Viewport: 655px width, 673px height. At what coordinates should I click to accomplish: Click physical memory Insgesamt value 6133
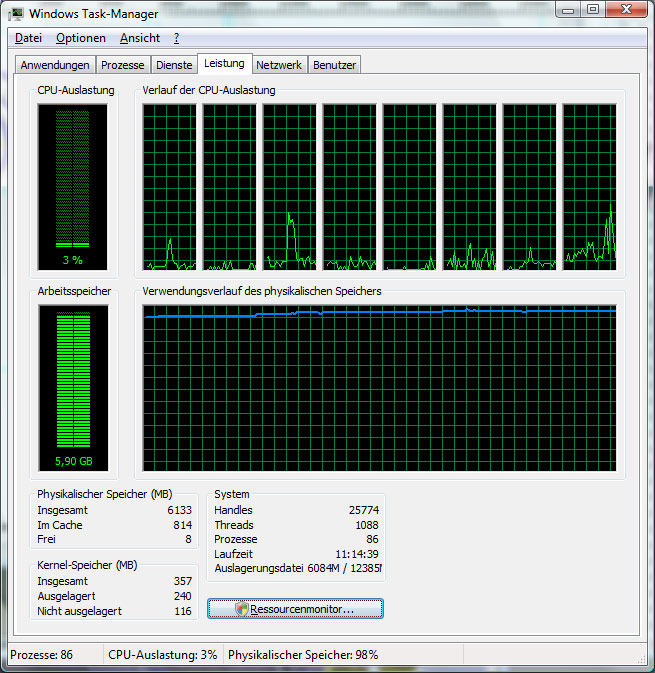tap(179, 510)
